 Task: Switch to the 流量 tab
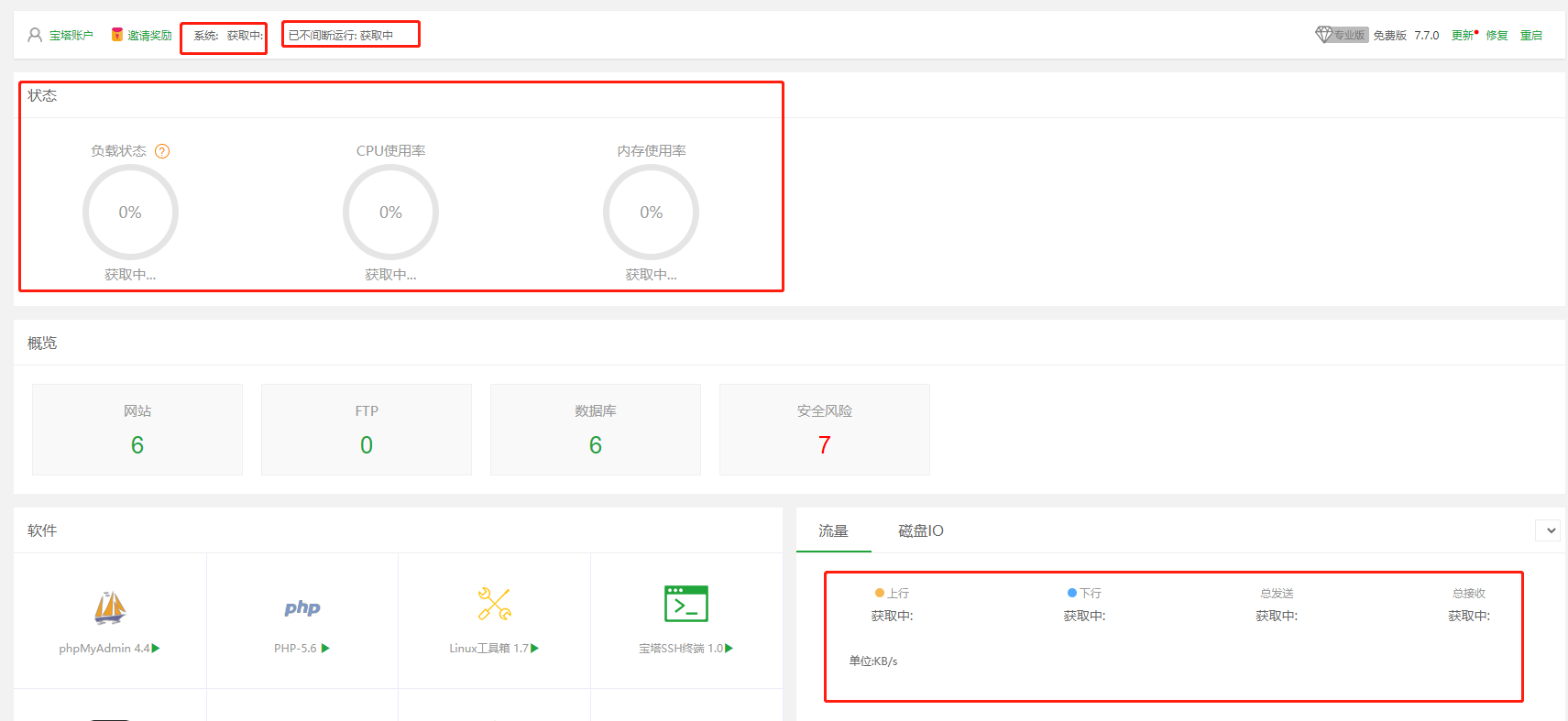pyautogui.click(x=834, y=531)
